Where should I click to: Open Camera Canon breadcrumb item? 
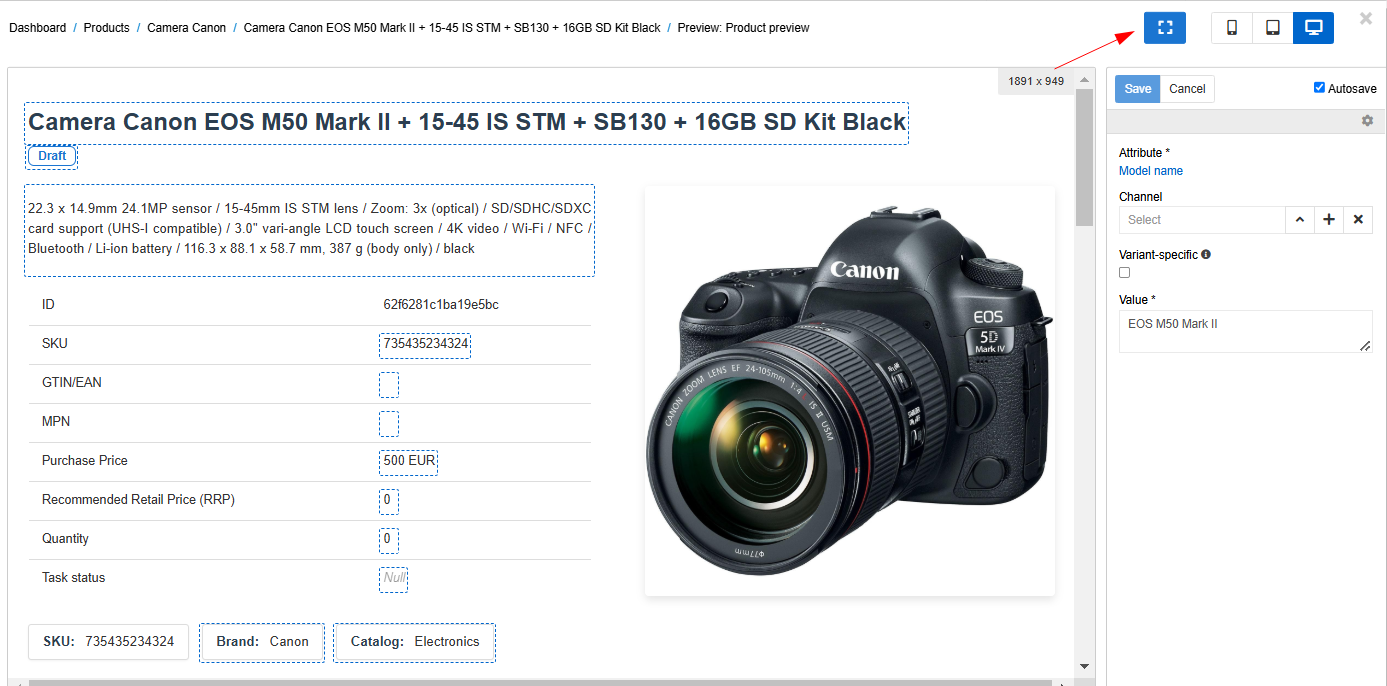coord(186,28)
